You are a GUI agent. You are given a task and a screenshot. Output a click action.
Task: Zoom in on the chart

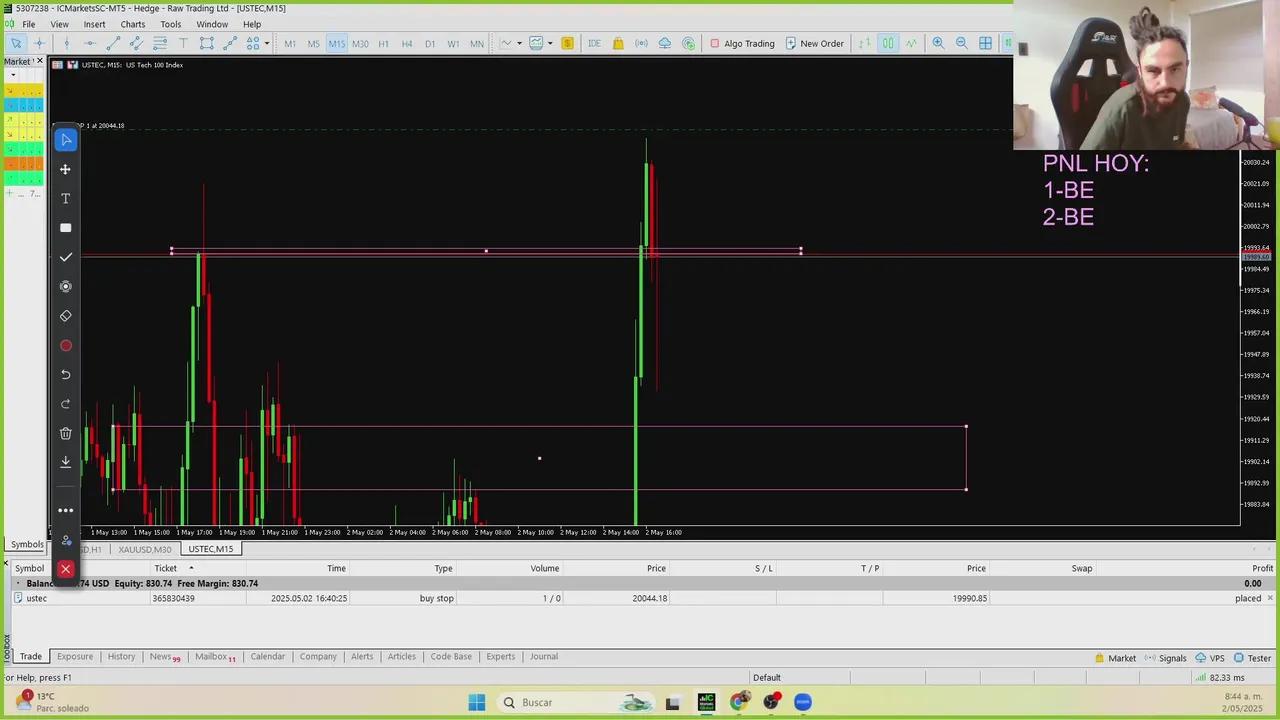click(938, 43)
